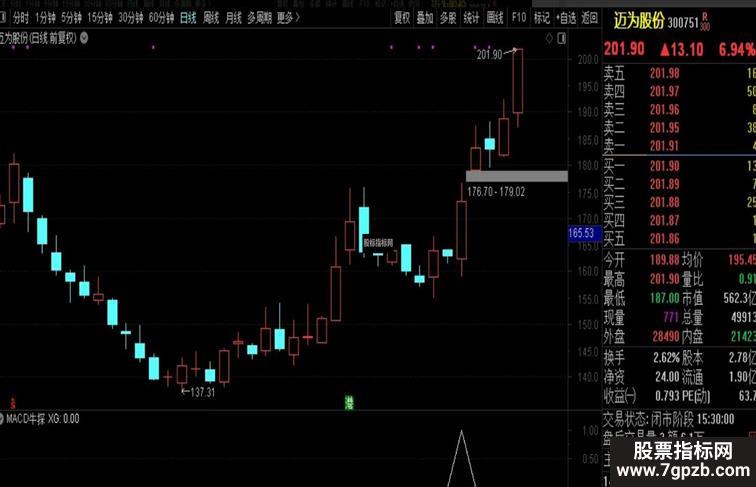Click the 迈为股份 stock name header
Screen dimensions: 756x487
(639, 21)
